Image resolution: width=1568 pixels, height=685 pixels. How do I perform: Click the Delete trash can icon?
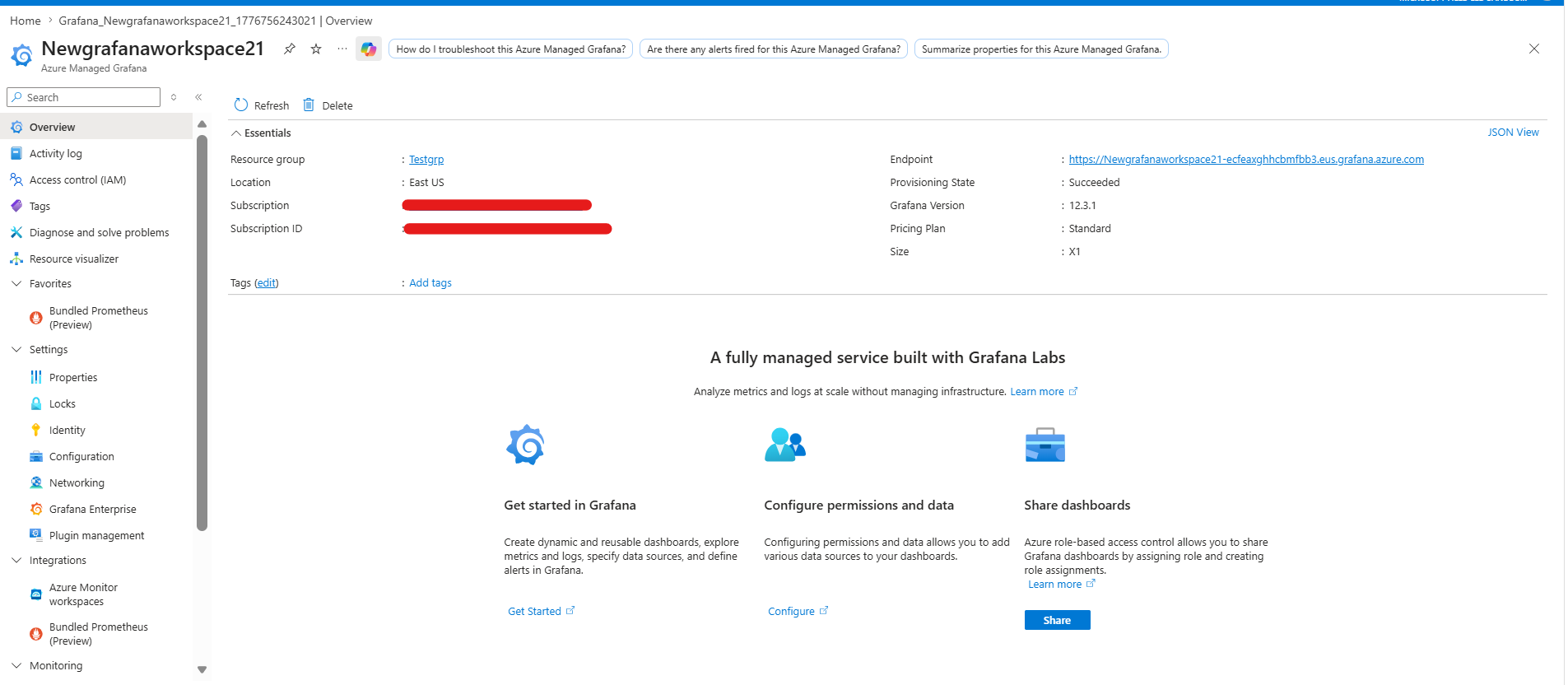click(x=309, y=105)
